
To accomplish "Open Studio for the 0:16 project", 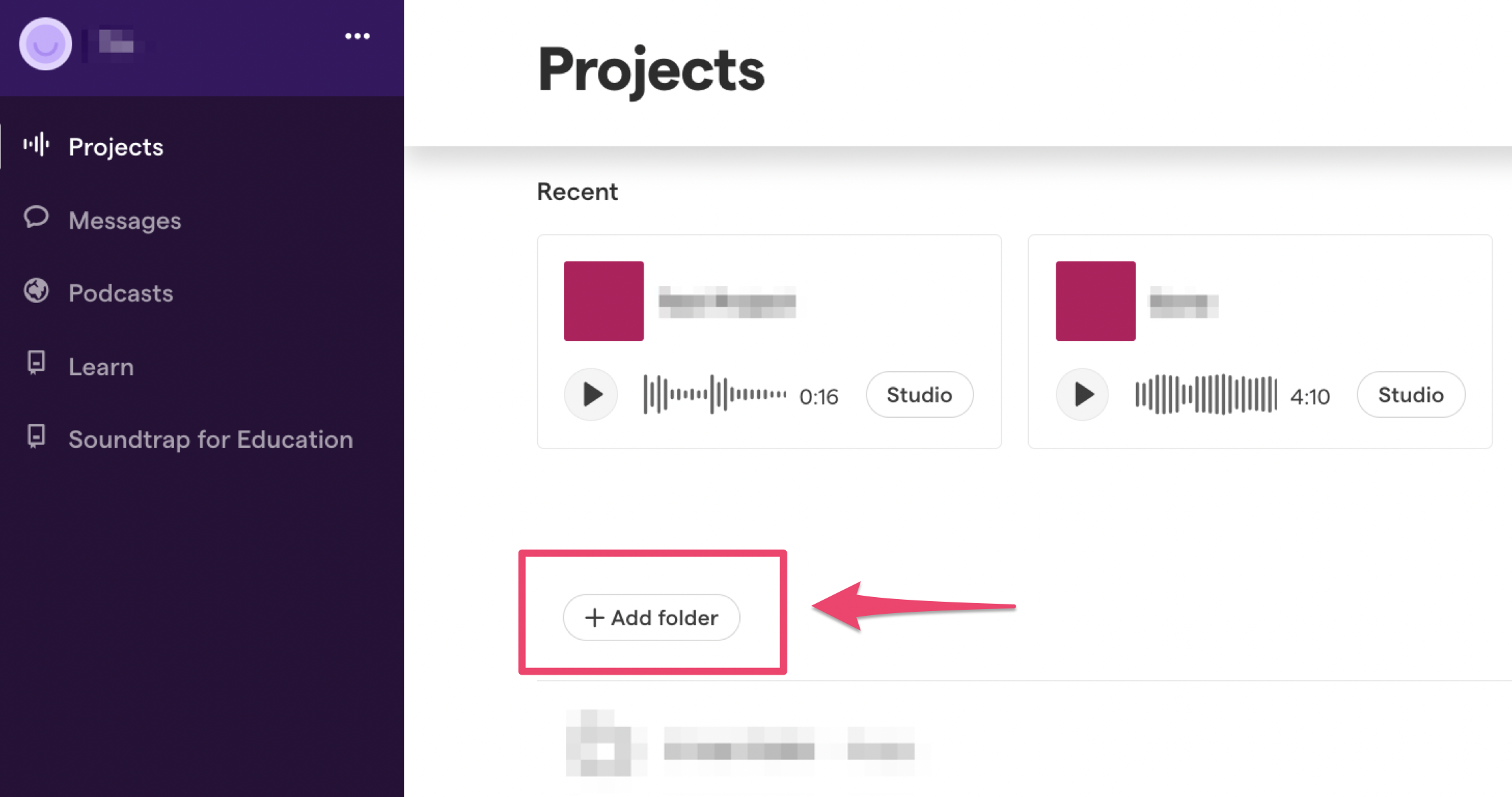I will [919, 395].
